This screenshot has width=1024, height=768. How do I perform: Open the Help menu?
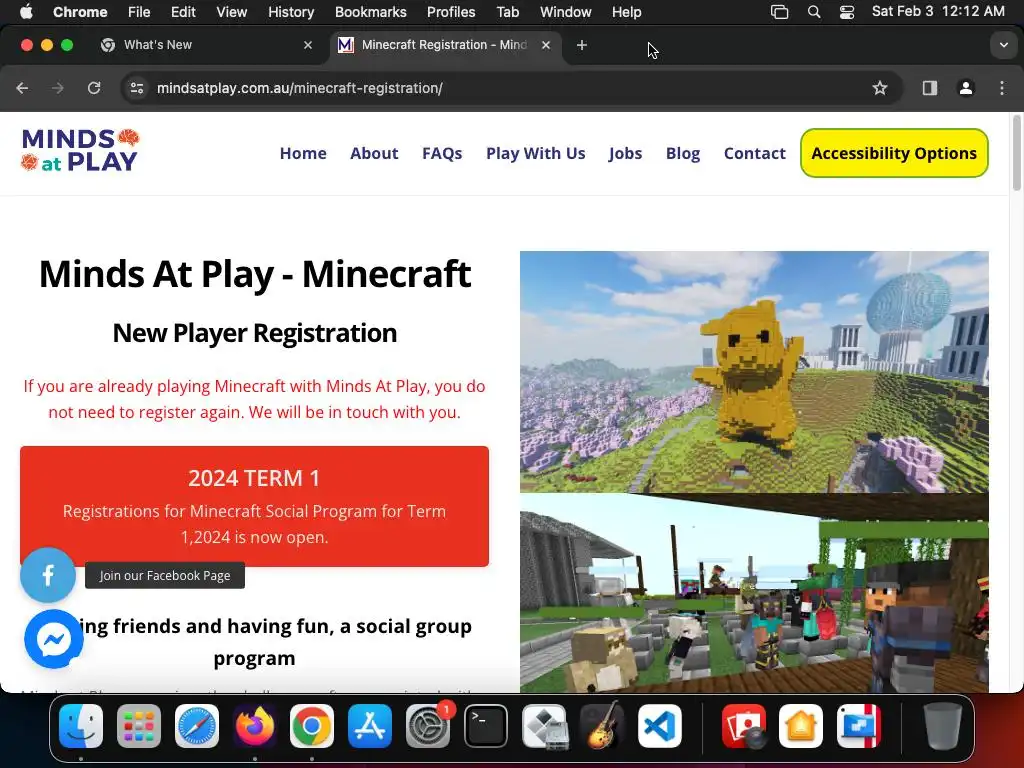pyautogui.click(x=626, y=12)
